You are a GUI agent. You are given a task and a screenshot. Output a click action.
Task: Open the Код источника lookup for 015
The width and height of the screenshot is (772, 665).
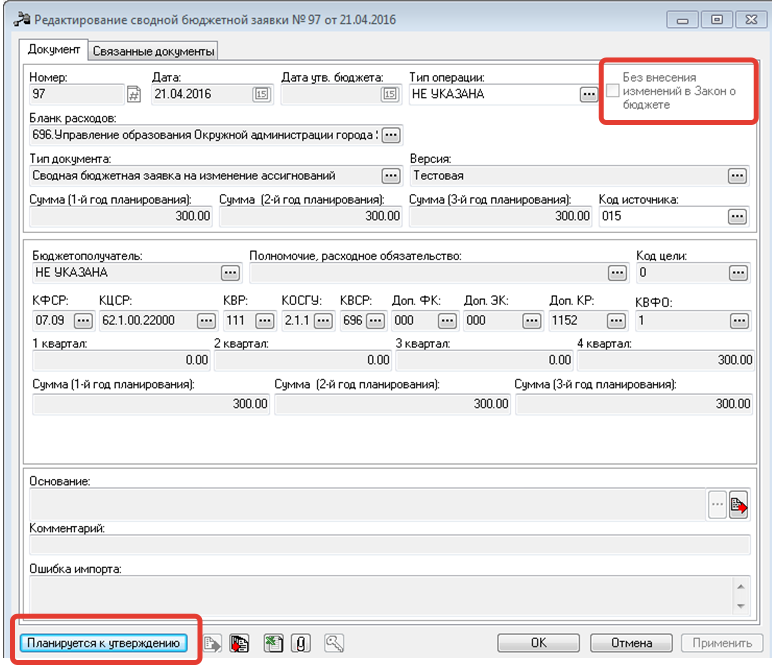[737, 216]
